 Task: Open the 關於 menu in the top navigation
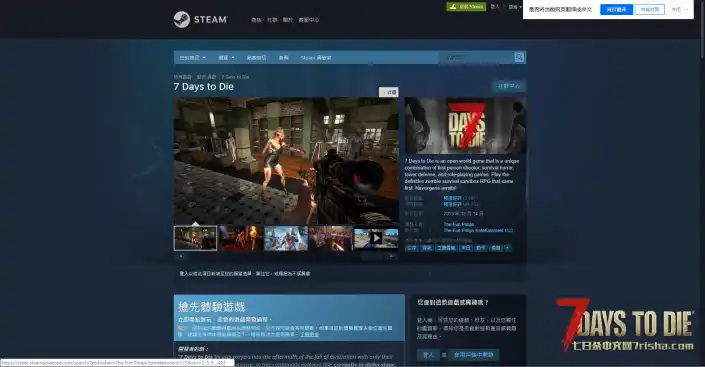(288, 20)
